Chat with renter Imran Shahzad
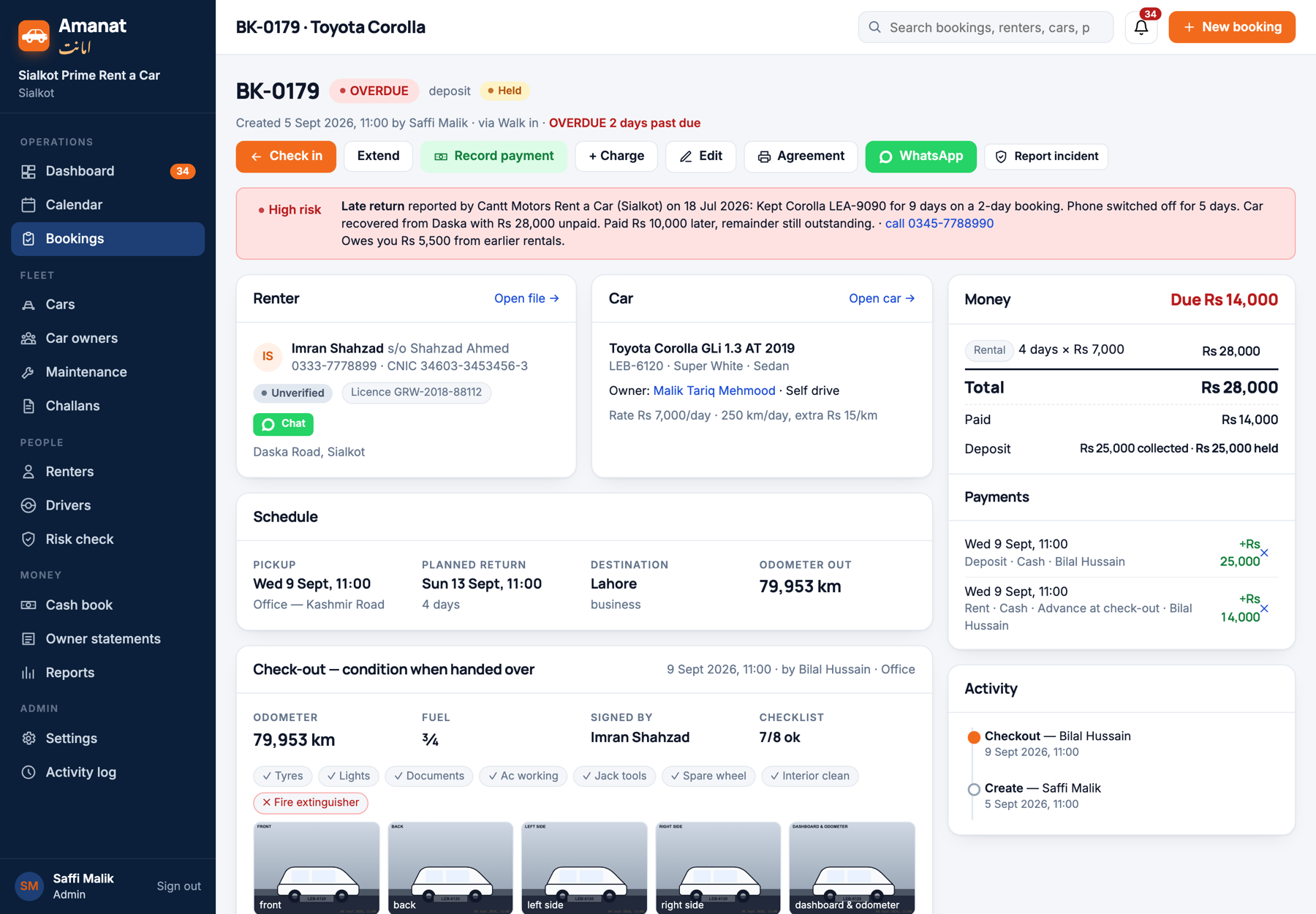Screen dimensions: 1316x914 coord(283,424)
